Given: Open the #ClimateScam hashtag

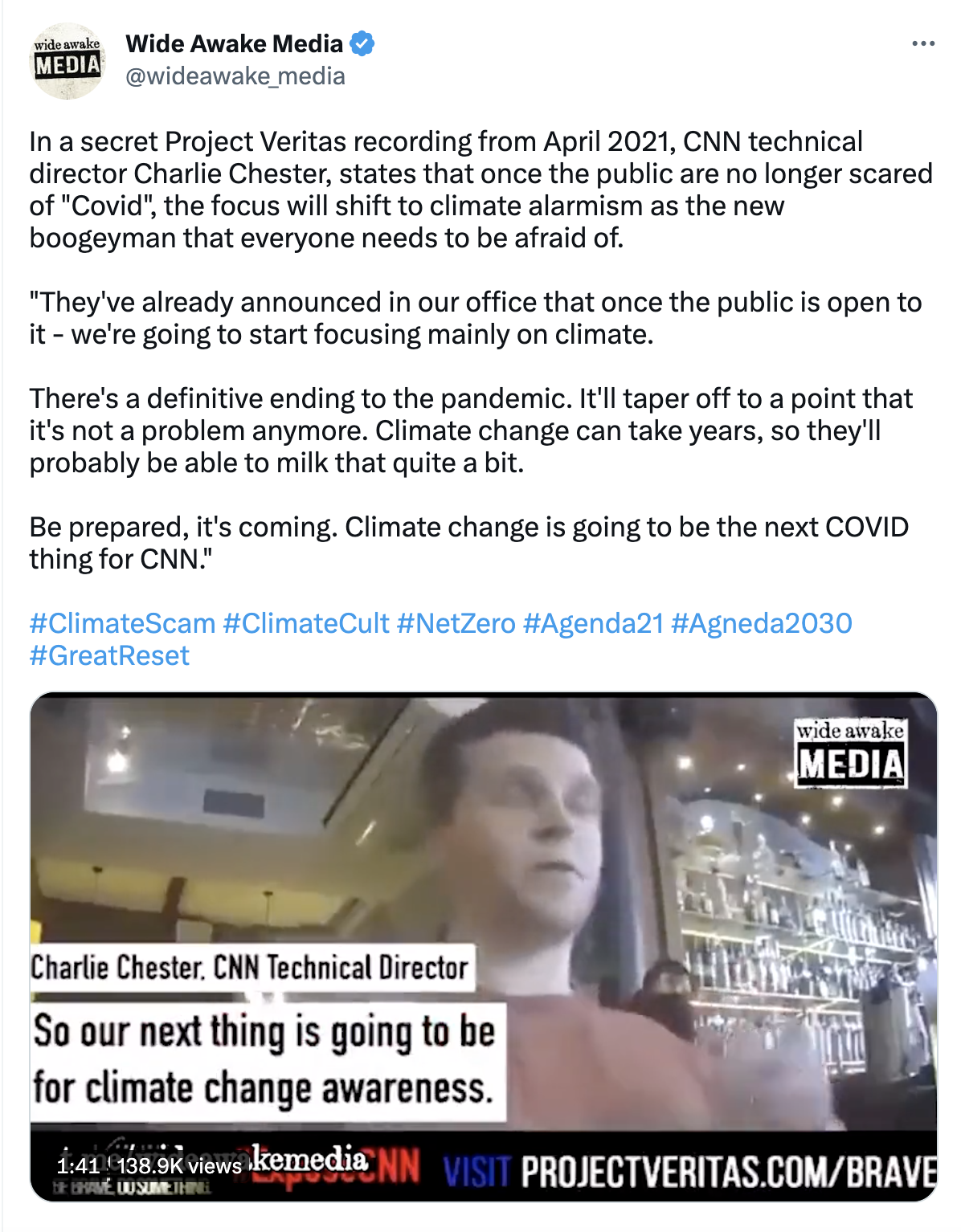Looking at the screenshot, I should coord(123,623).
